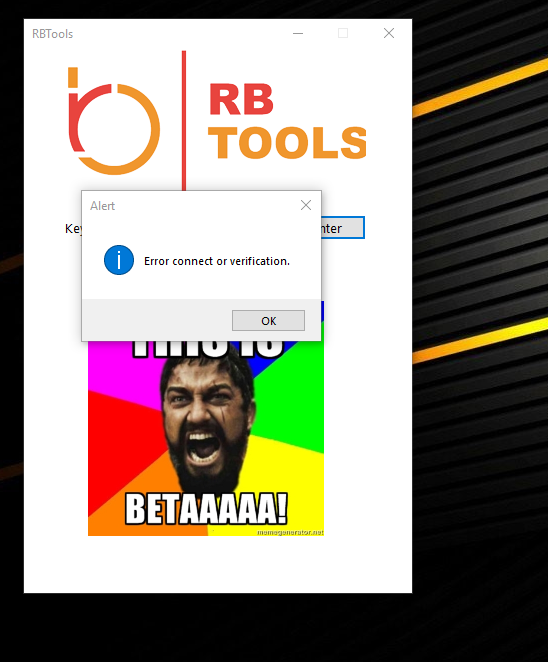This screenshot has width=548, height=662.
Task: Click the disabled maximize button of RBTools
Action: (343, 33)
